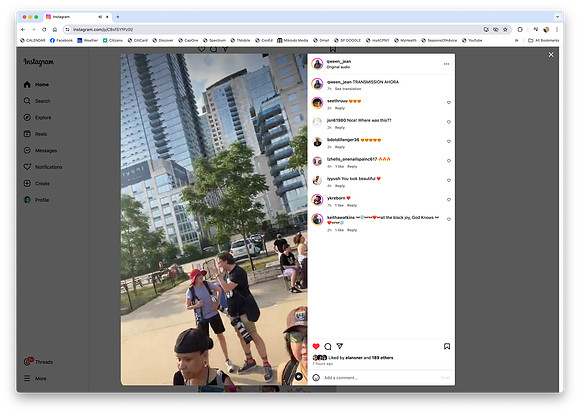Like the 'You look beautiful' comment
The image size is (580, 414).
(449, 180)
